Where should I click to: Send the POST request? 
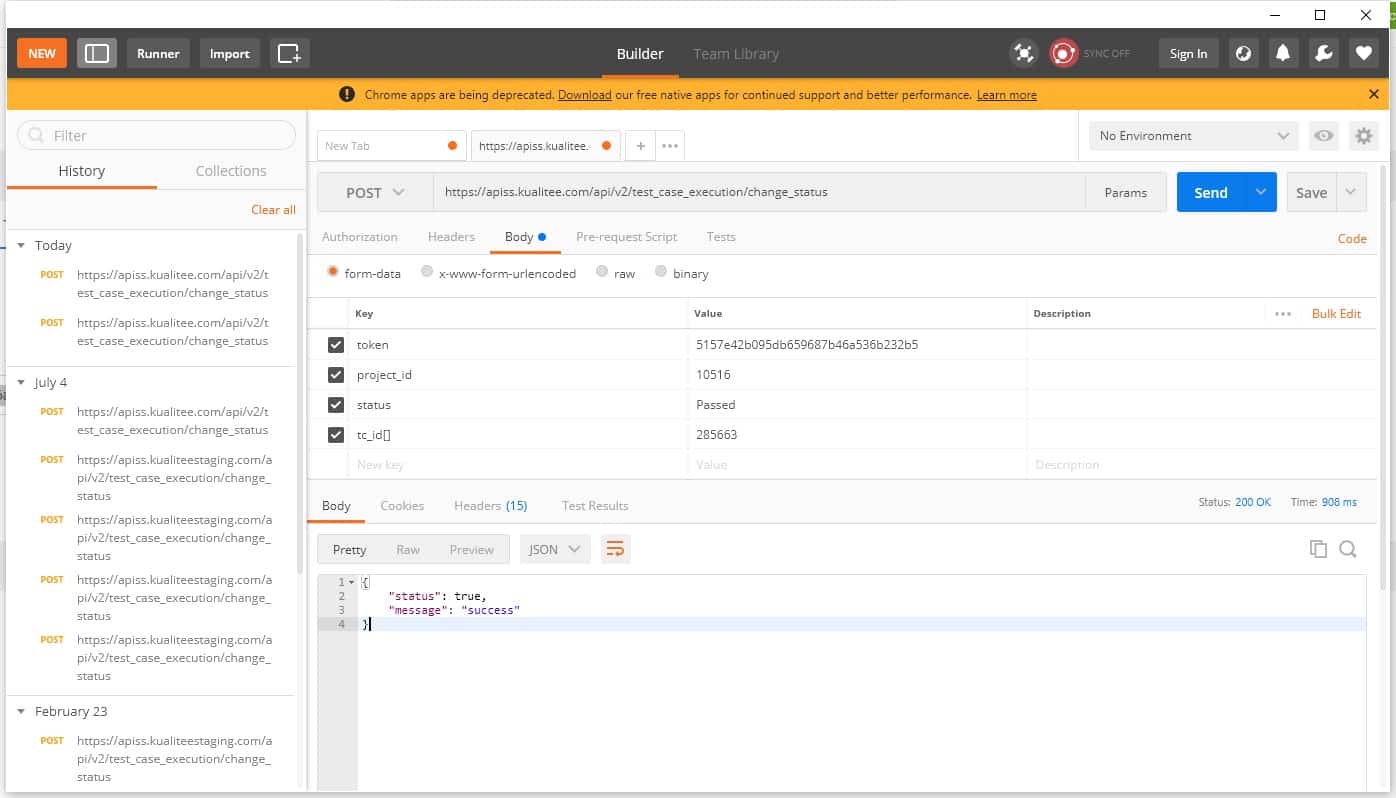point(1211,192)
